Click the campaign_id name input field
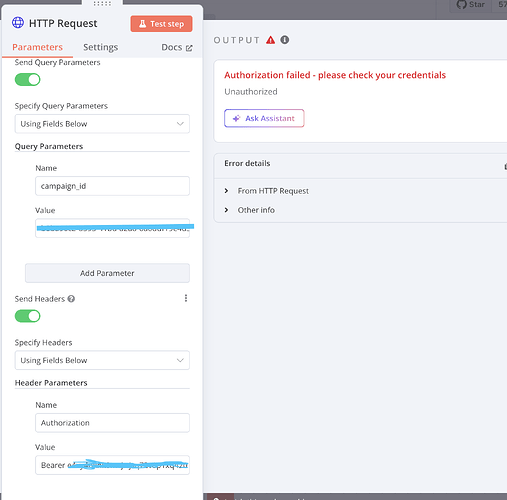Viewport: 507px width, 500px height. (112, 186)
